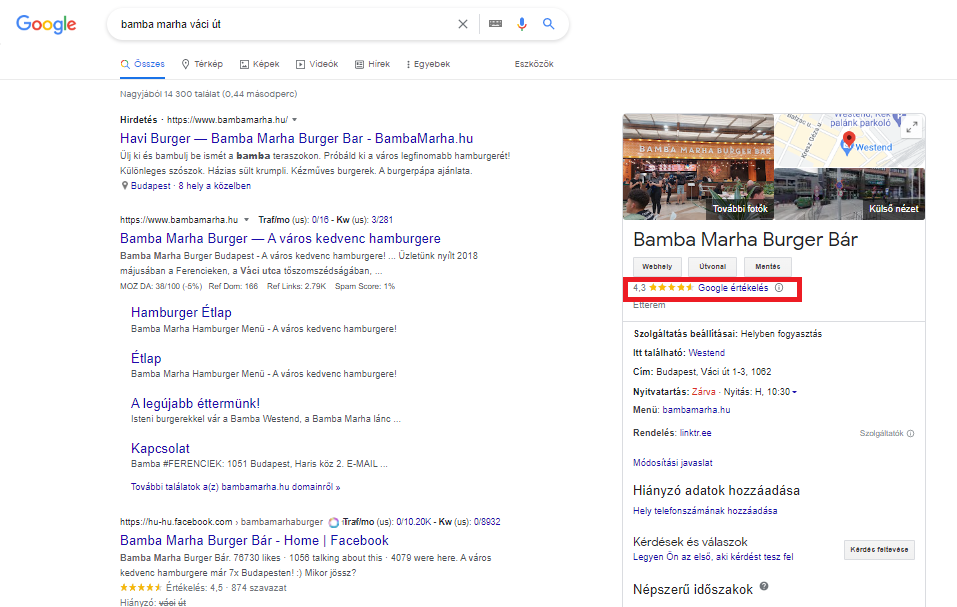Clear the search query with the X icon

click(462, 23)
